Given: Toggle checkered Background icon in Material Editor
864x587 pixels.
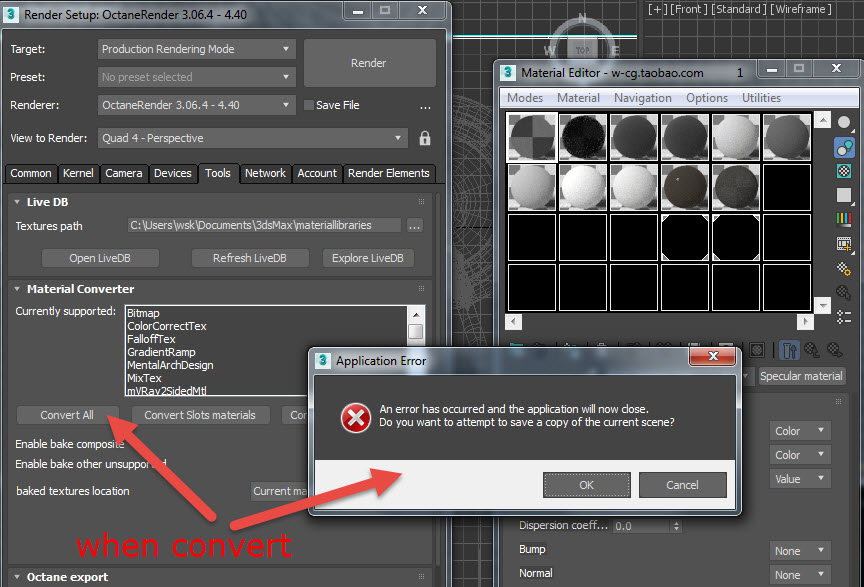Looking at the screenshot, I should tap(844, 171).
